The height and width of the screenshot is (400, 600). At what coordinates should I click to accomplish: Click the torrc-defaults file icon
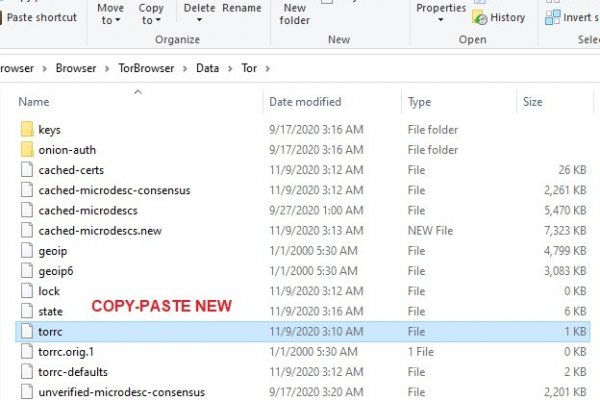coord(26,370)
